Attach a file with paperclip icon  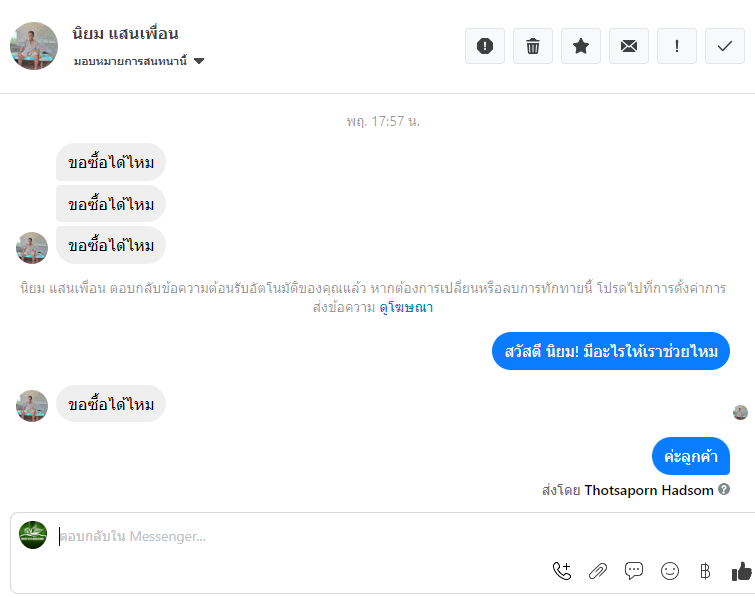coord(598,571)
